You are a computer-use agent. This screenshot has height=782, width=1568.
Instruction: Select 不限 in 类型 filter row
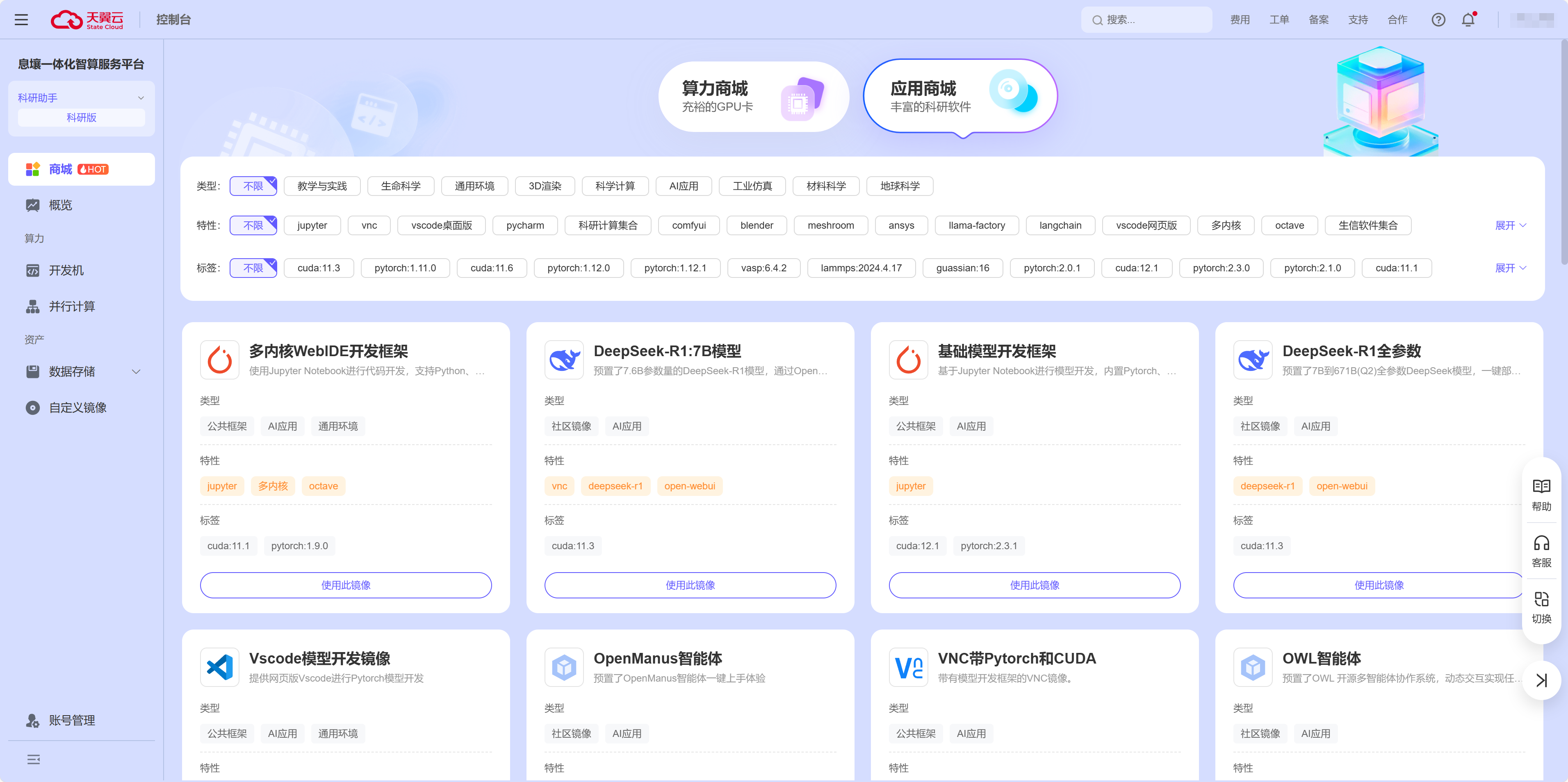253,186
